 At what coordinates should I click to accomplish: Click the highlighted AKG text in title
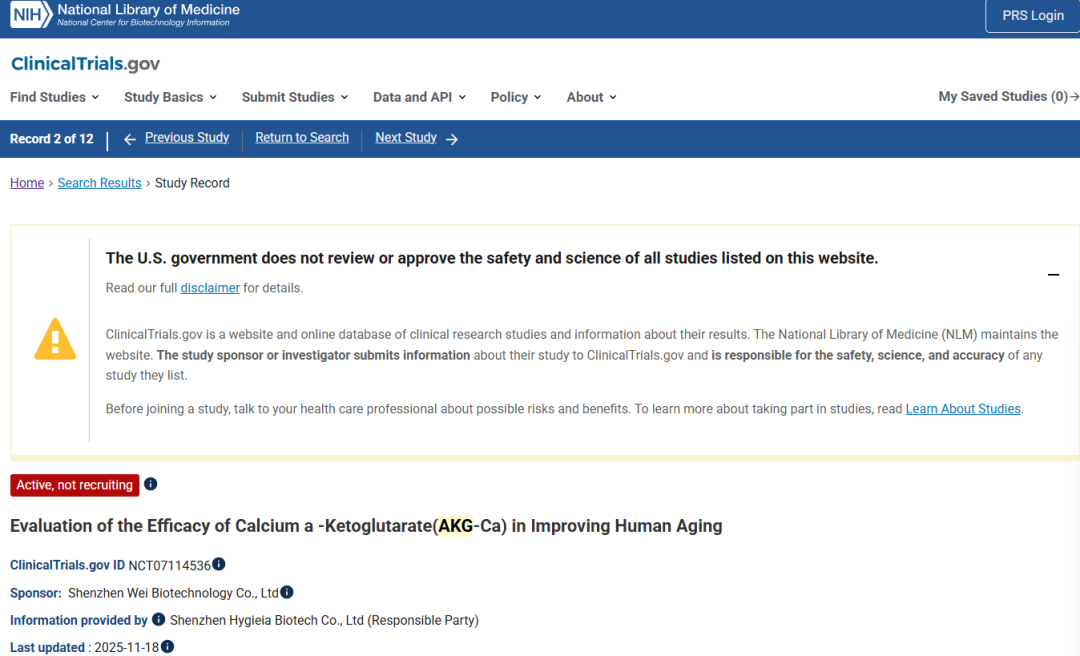[x=456, y=526]
